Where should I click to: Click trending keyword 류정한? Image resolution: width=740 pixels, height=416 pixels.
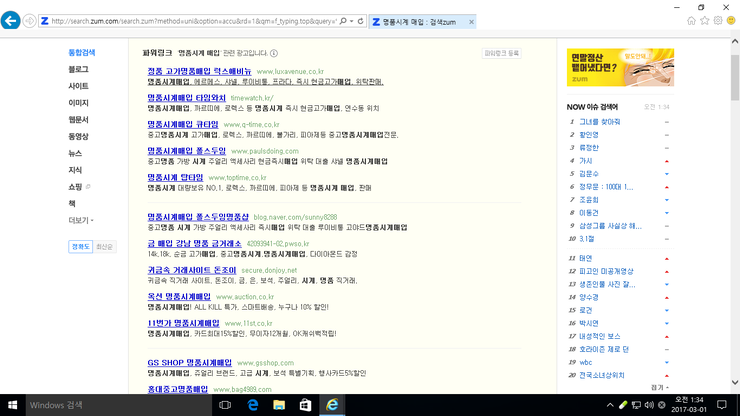tap(589, 148)
